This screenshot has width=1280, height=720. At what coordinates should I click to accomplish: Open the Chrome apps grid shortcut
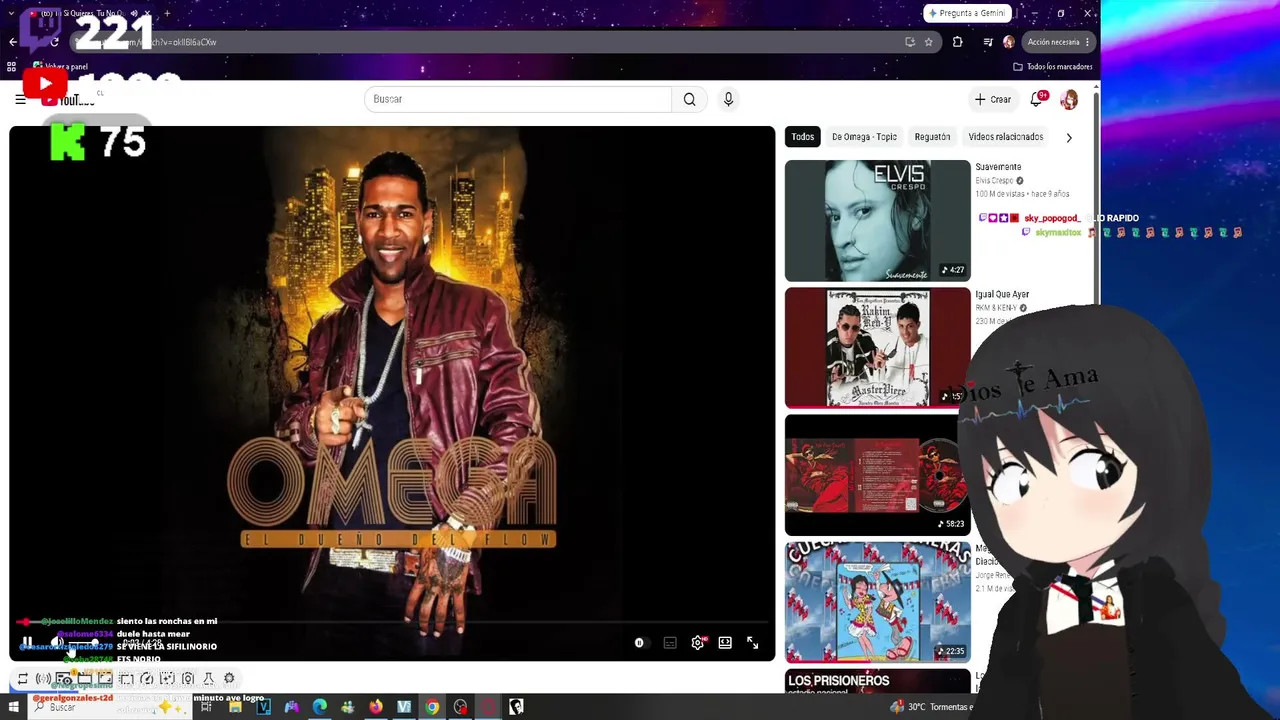pyautogui.click(x=11, y=67)
